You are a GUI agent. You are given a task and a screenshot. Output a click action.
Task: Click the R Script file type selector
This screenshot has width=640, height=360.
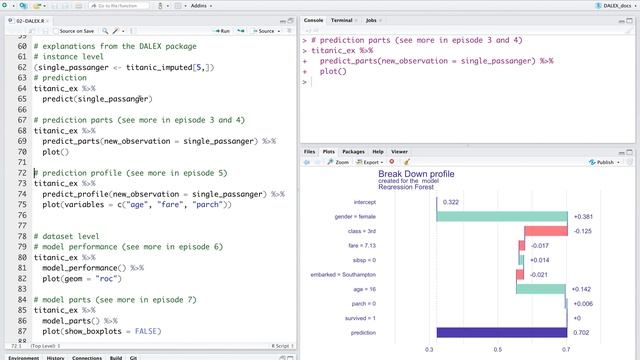click(282, 346)
